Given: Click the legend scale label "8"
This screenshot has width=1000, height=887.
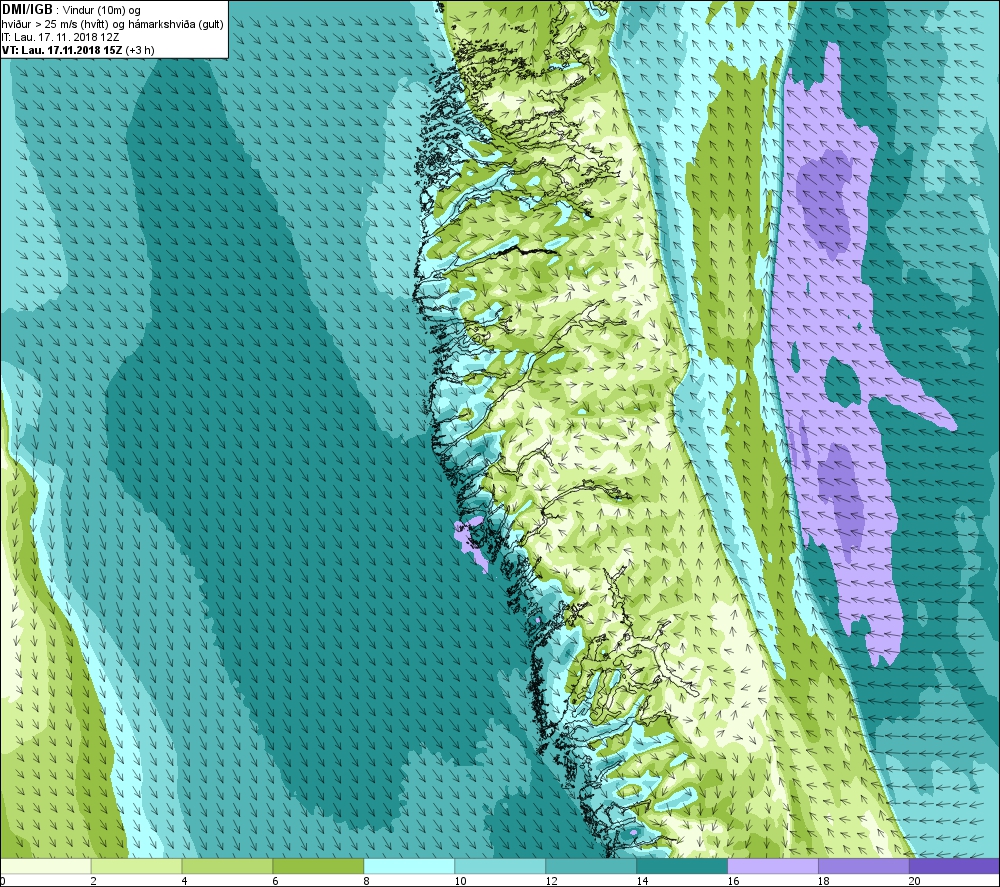Looking at the screenshot, I should click(367, 881).
